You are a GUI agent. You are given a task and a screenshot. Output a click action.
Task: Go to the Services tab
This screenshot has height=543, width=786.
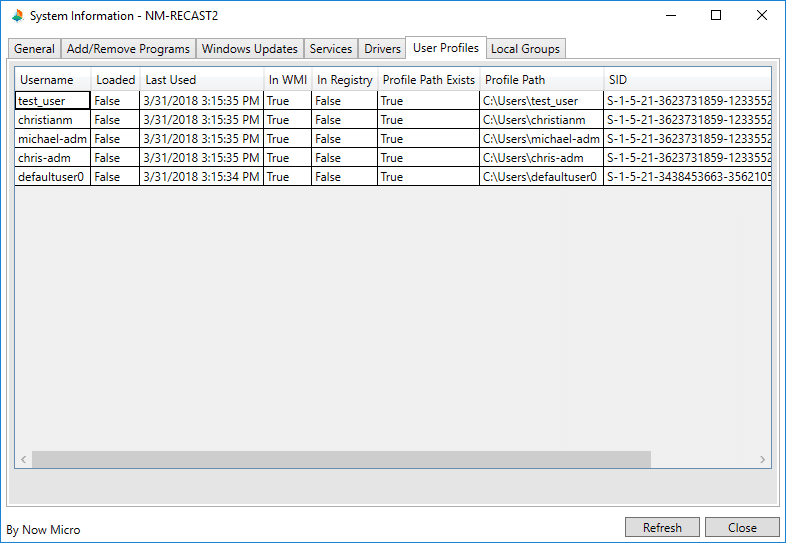point(331,49)
